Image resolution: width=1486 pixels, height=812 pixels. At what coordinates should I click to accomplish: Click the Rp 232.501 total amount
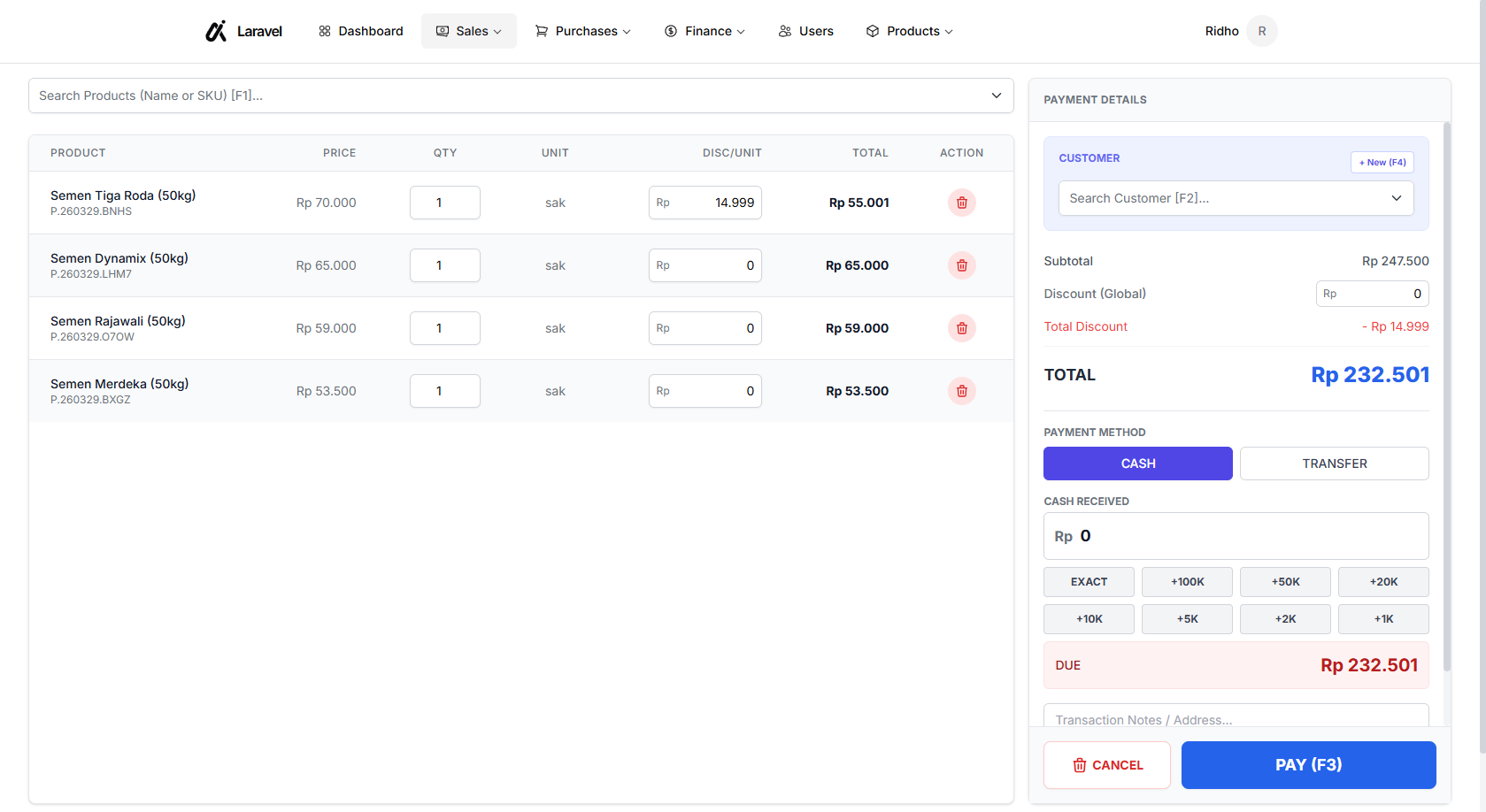tap(1370, 375)
